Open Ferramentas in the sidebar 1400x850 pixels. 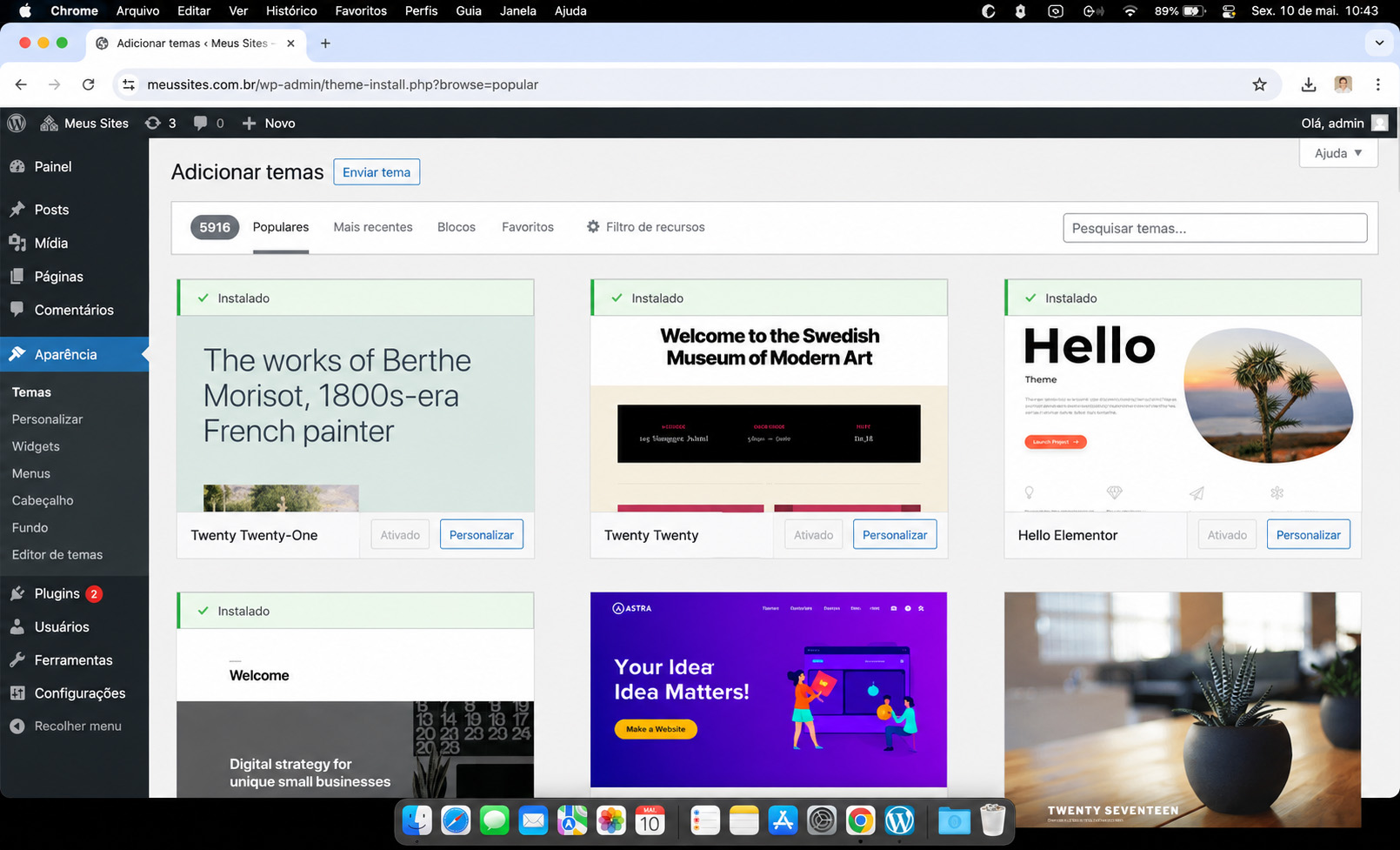click(74, 660)
